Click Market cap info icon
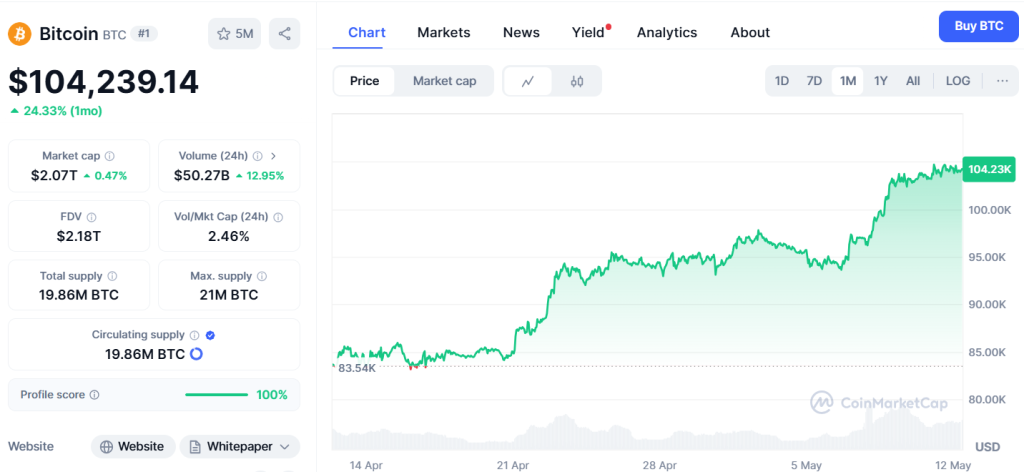 (x=110, y=156)
